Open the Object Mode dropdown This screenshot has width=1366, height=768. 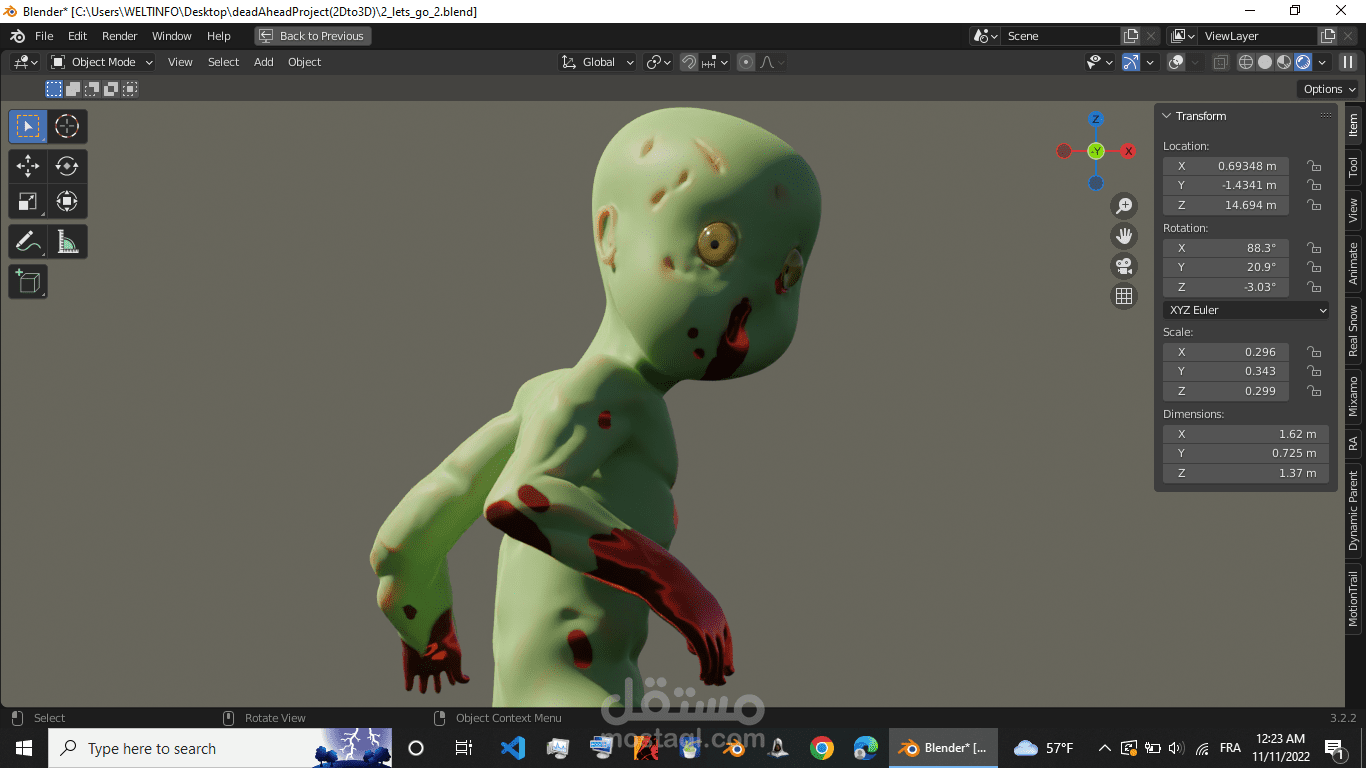(102, 62)
